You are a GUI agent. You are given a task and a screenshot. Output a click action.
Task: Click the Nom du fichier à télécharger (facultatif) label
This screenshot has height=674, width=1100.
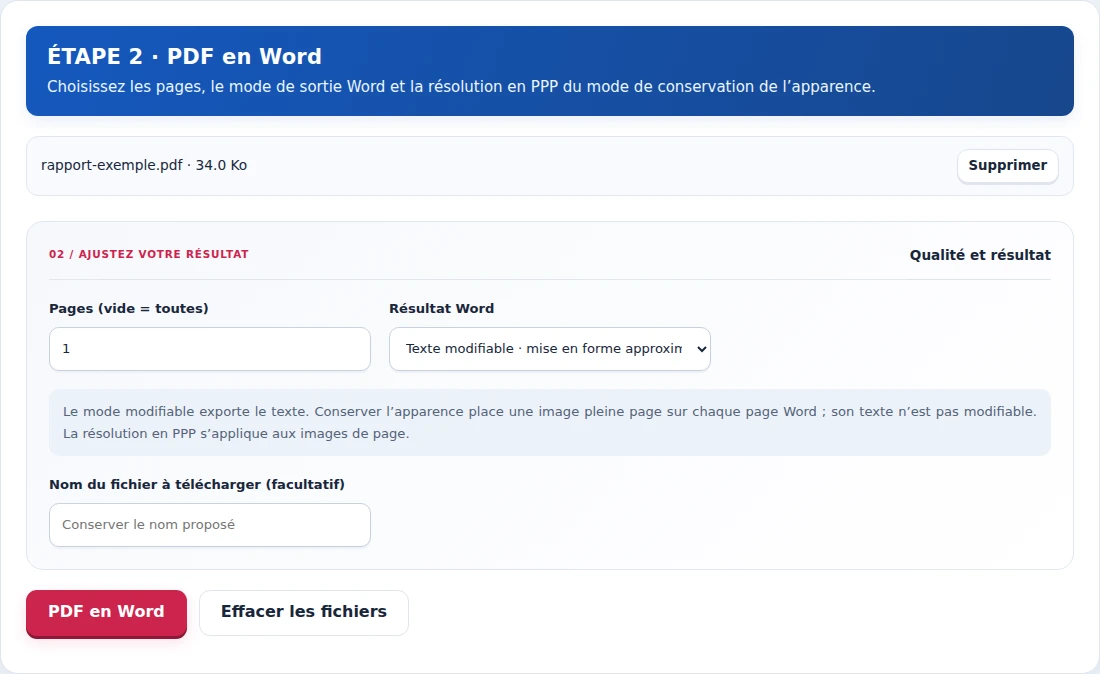point(197,485)
